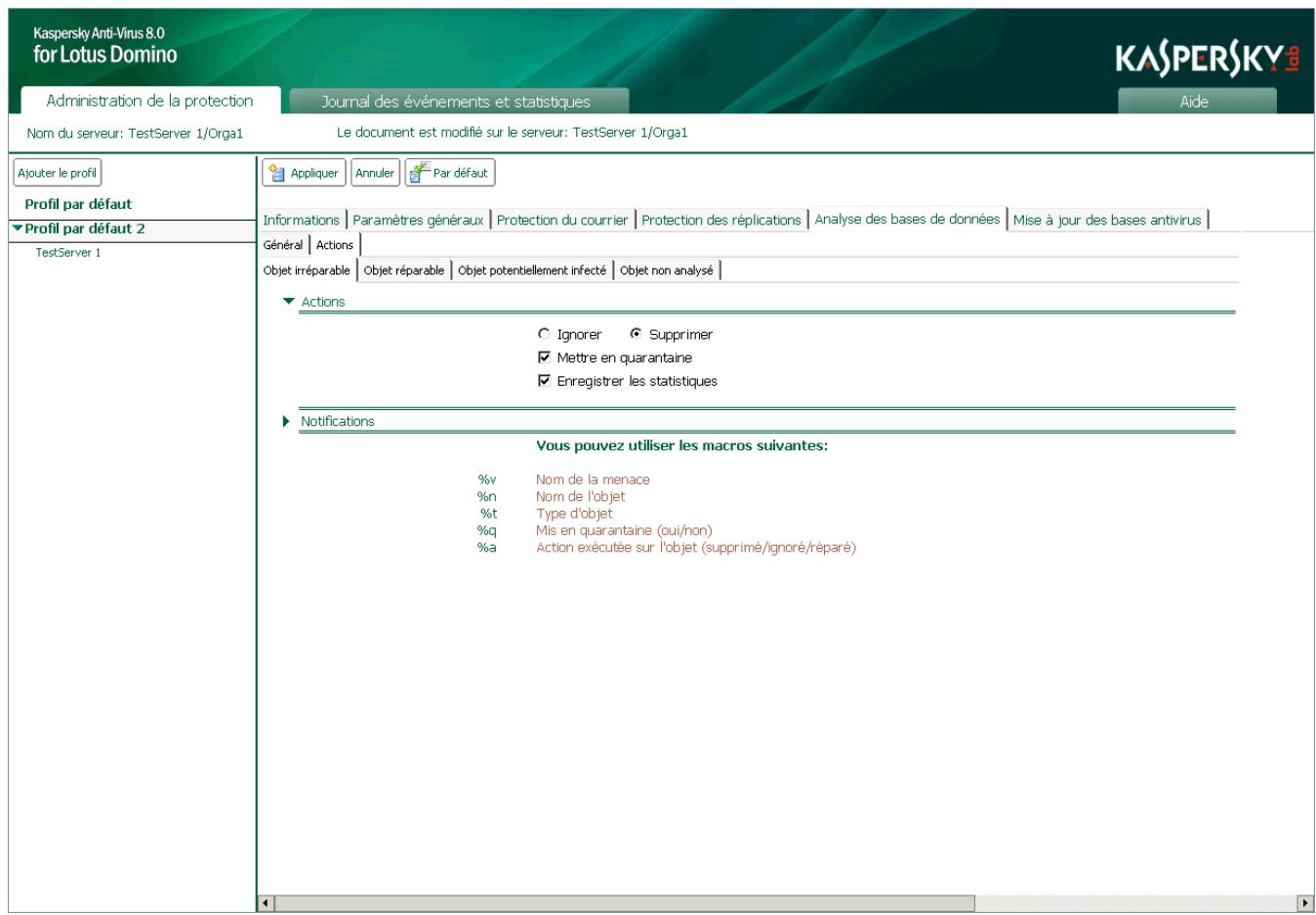The height and width of the screenshot is (915, 1316).
Task: Open the Aide tab
Action: coord(1196,102)
